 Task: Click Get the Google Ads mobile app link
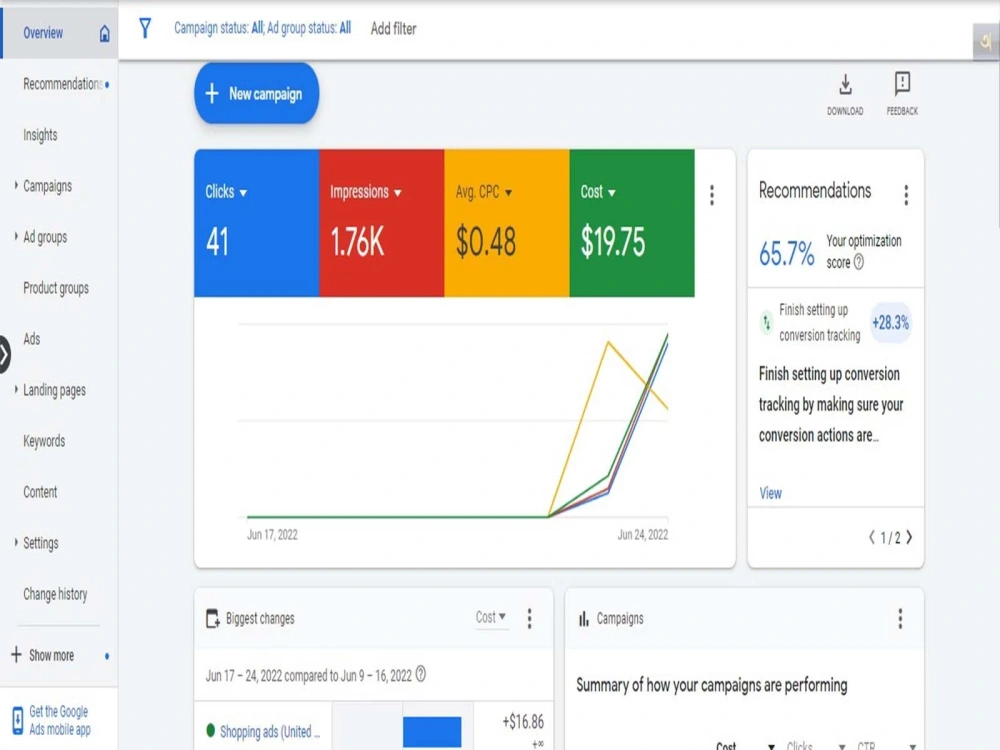pos(60,721)
